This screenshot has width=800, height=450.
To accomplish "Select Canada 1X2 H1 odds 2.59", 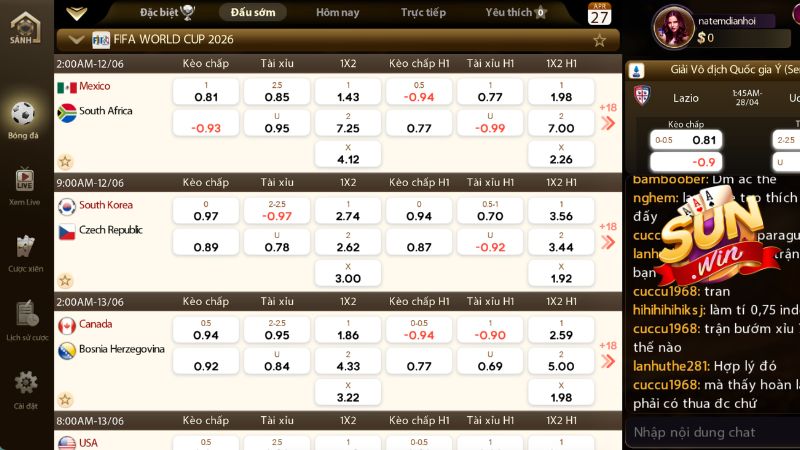I will coord(561,330).
